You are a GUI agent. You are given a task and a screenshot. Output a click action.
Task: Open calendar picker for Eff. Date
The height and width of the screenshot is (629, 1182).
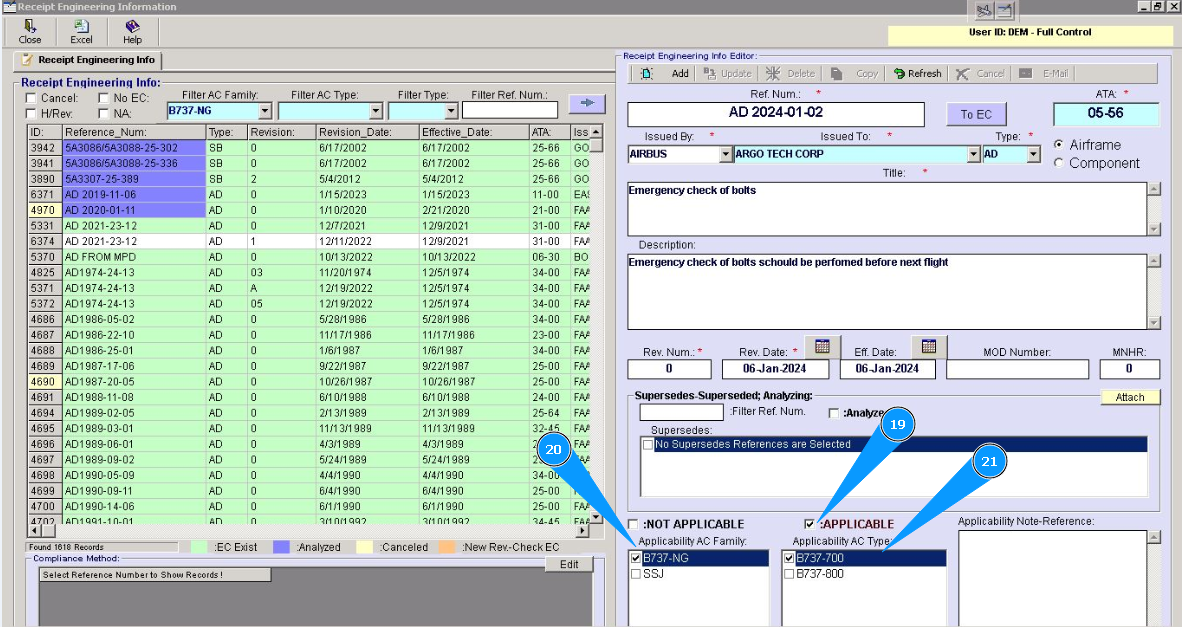(x=928, y=347)
